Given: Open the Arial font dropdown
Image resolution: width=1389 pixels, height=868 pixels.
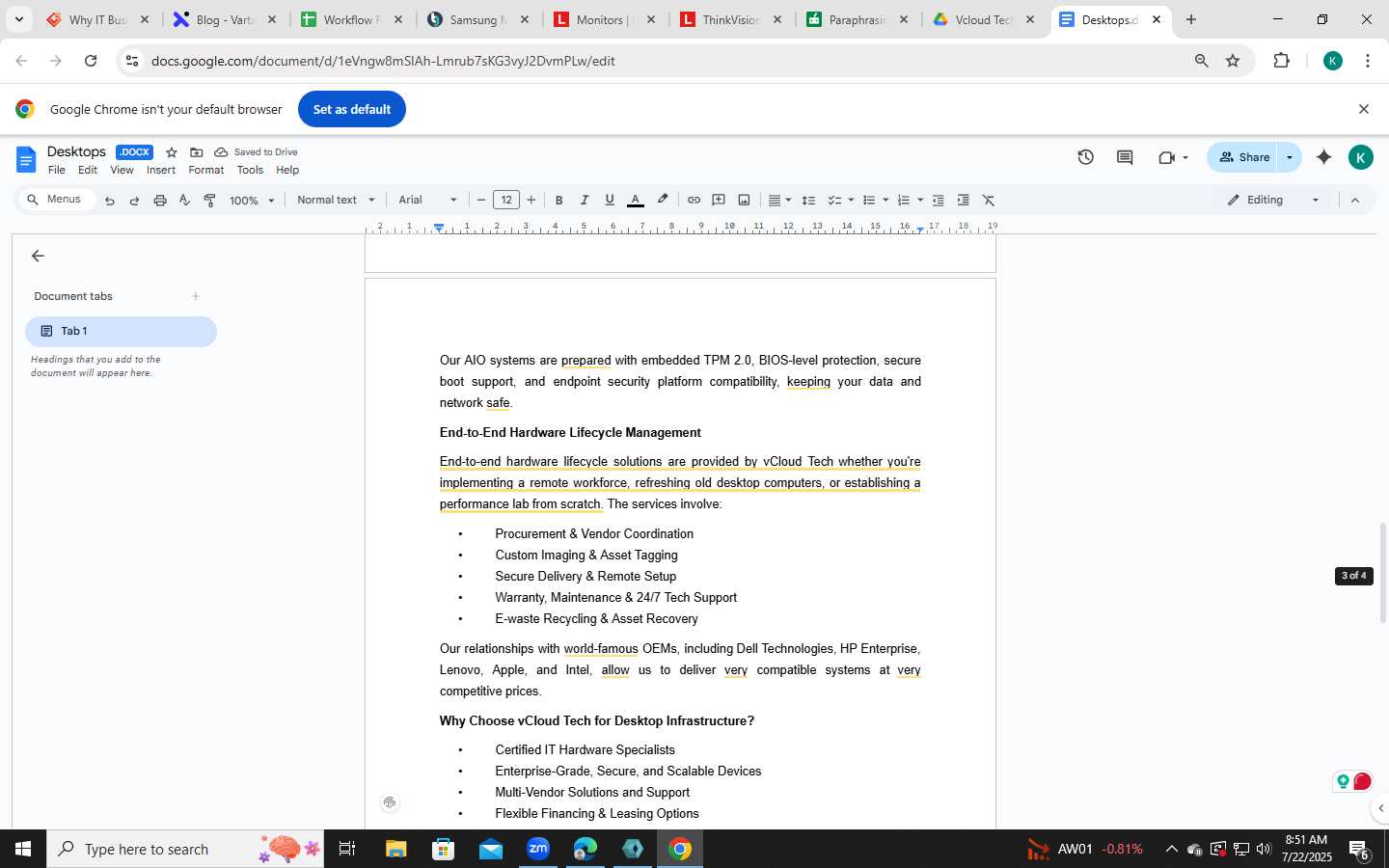Looking at the screenshot, I should click(427, 201).
